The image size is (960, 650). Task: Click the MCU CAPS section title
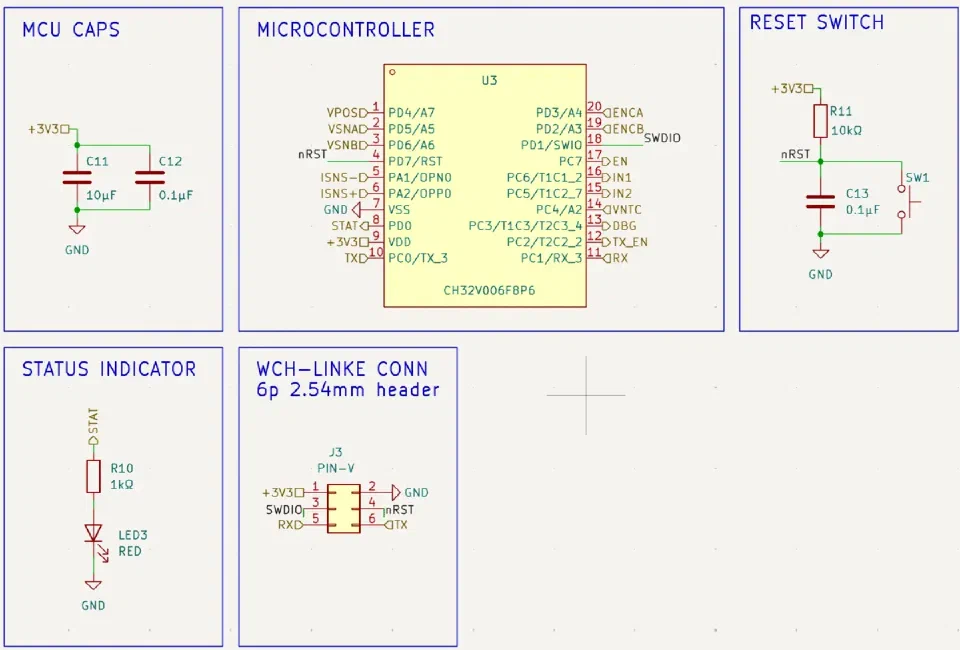tap(71, 29)
